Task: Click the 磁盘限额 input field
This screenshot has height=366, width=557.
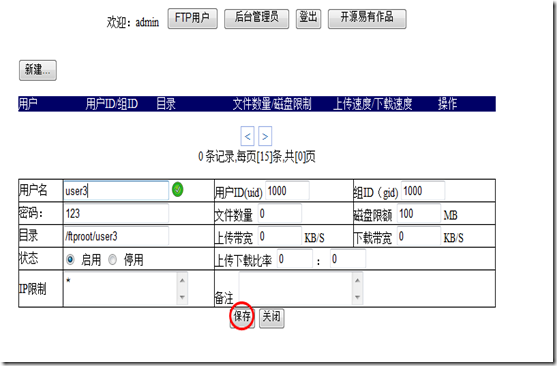Action: (419, 214)
